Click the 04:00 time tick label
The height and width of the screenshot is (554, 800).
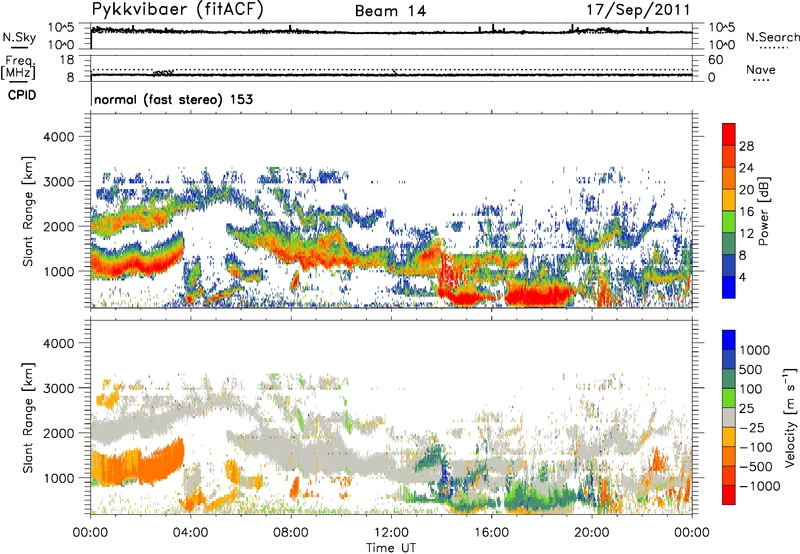click(190, 533)
